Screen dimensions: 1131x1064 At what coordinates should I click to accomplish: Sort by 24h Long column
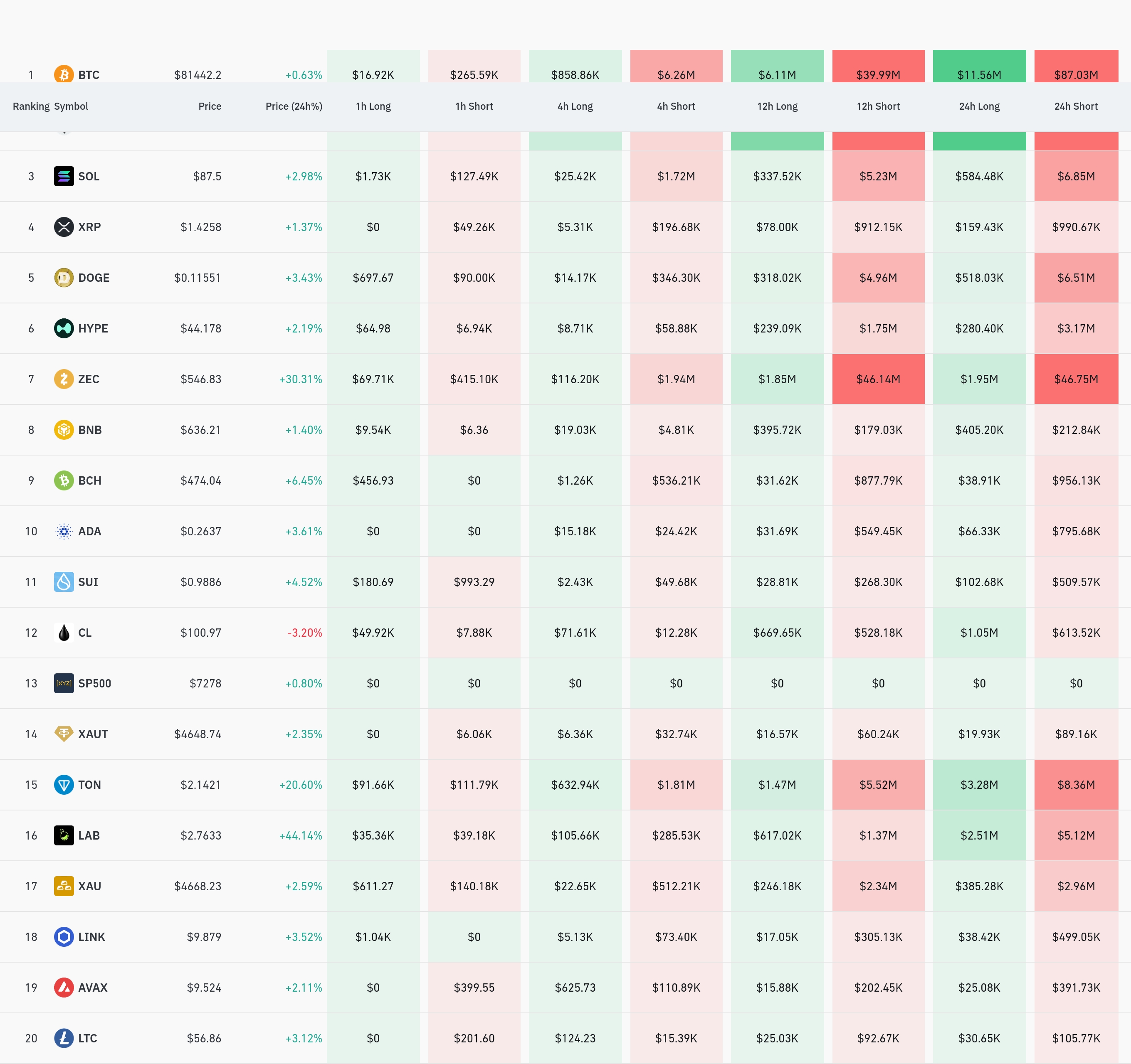pos(980,106)
